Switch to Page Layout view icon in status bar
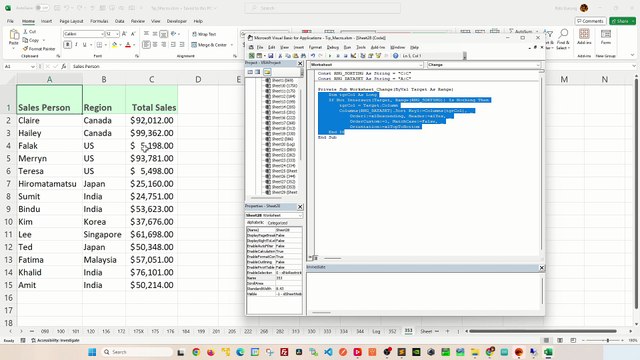Screen dimensions: 640x360 pyautogui.click(x=560, y=340)
